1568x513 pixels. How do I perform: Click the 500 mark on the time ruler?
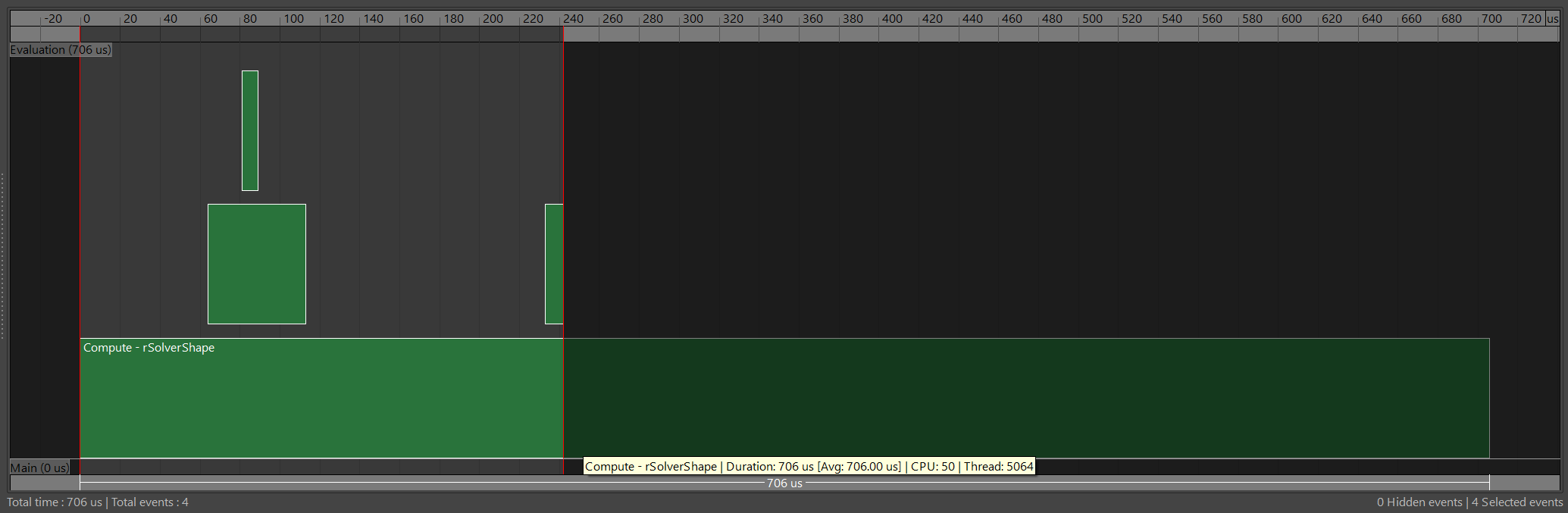[1092, 19]
